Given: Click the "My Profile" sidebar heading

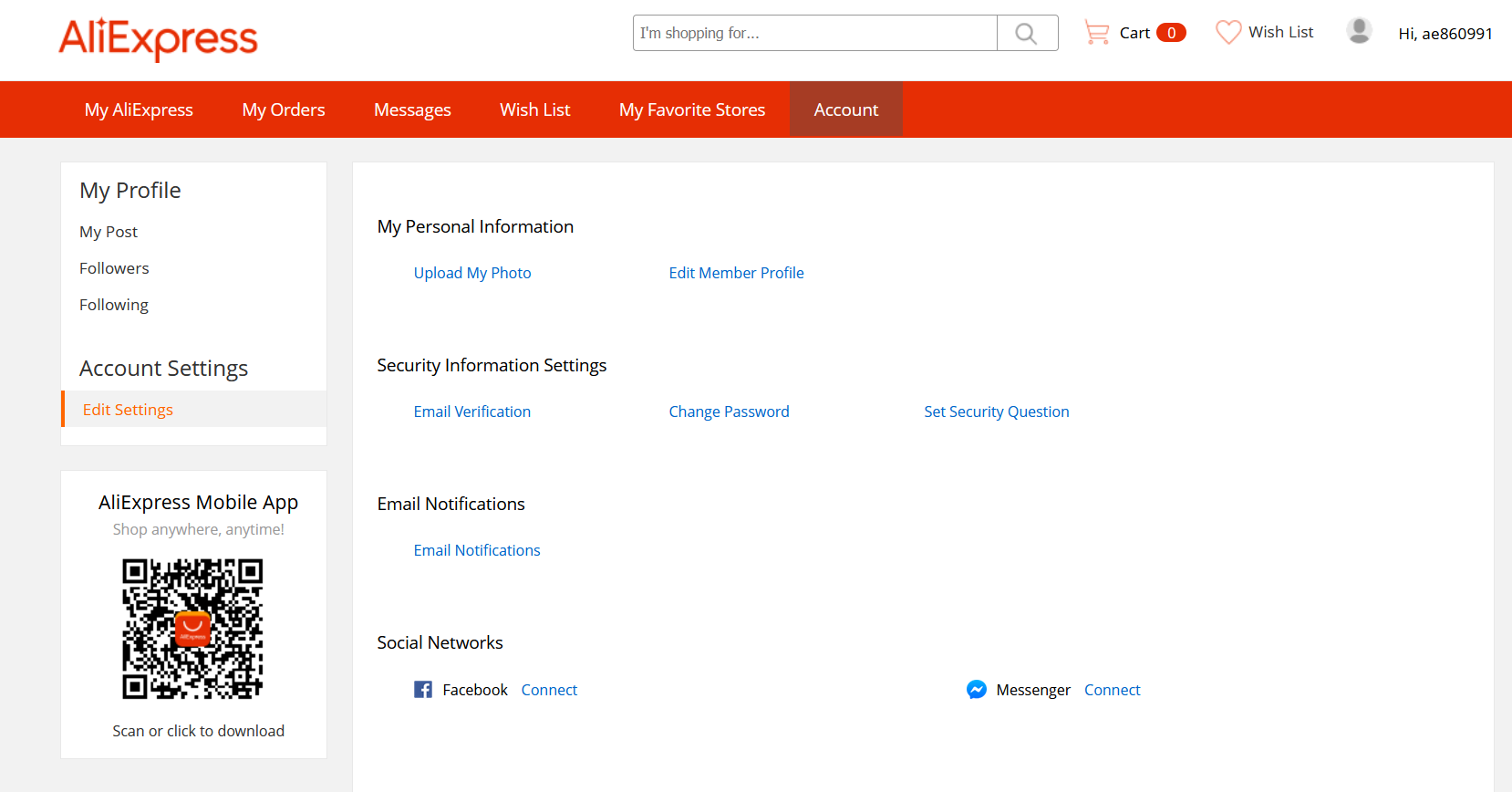Looking at the screenshot, I should [130, 190].
